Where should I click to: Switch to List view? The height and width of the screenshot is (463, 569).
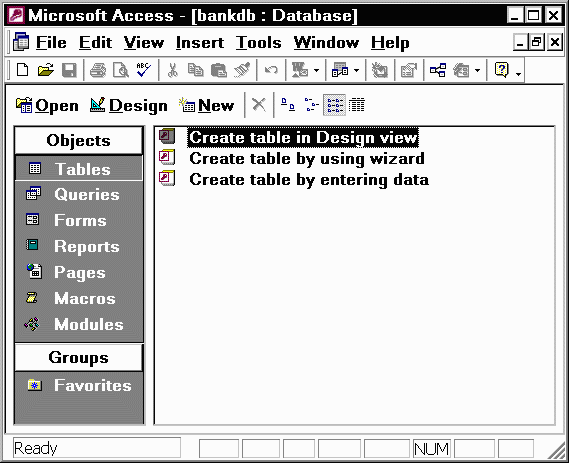pos(334,105)
